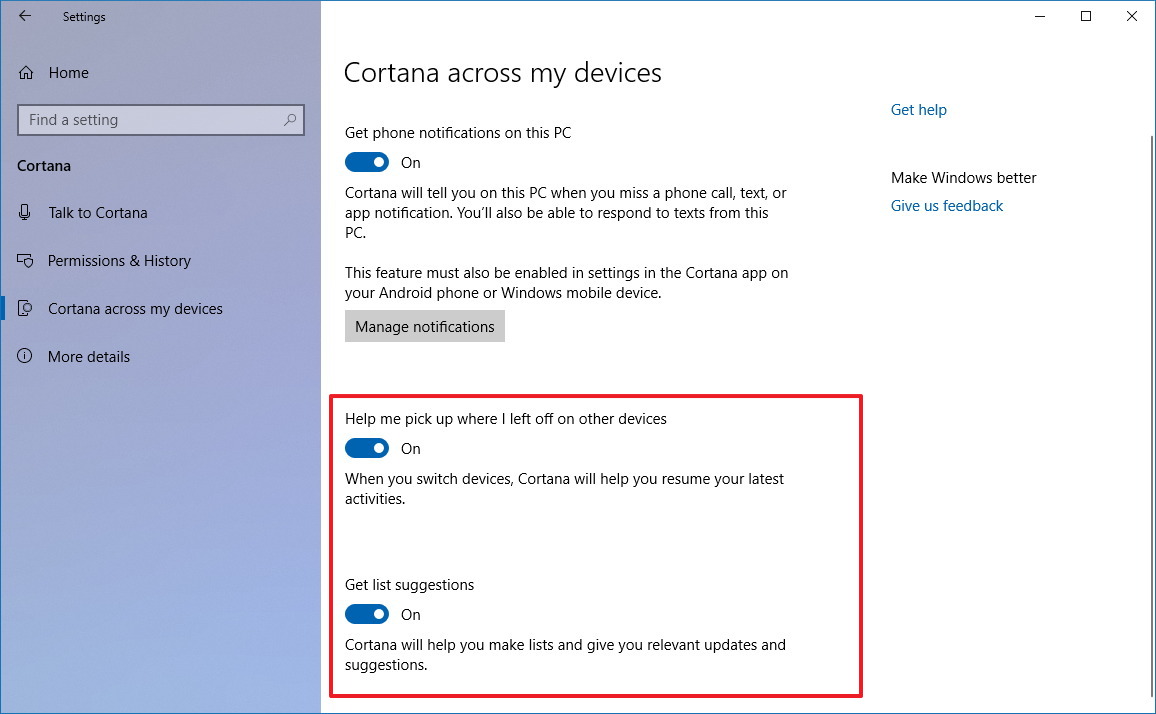1156x714 pixels.
Task: Click the Talk to Cortana microphone icon
Action: click(x=24, y=212)
